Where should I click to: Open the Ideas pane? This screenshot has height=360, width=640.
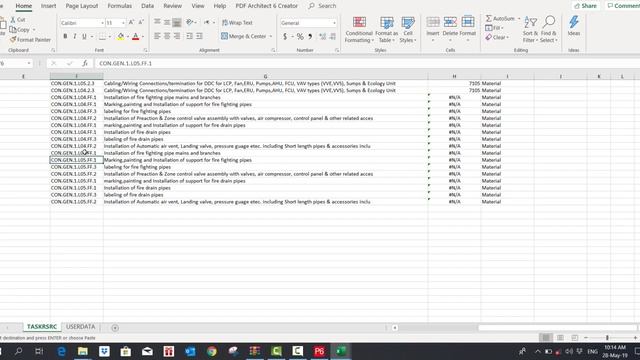573,26
